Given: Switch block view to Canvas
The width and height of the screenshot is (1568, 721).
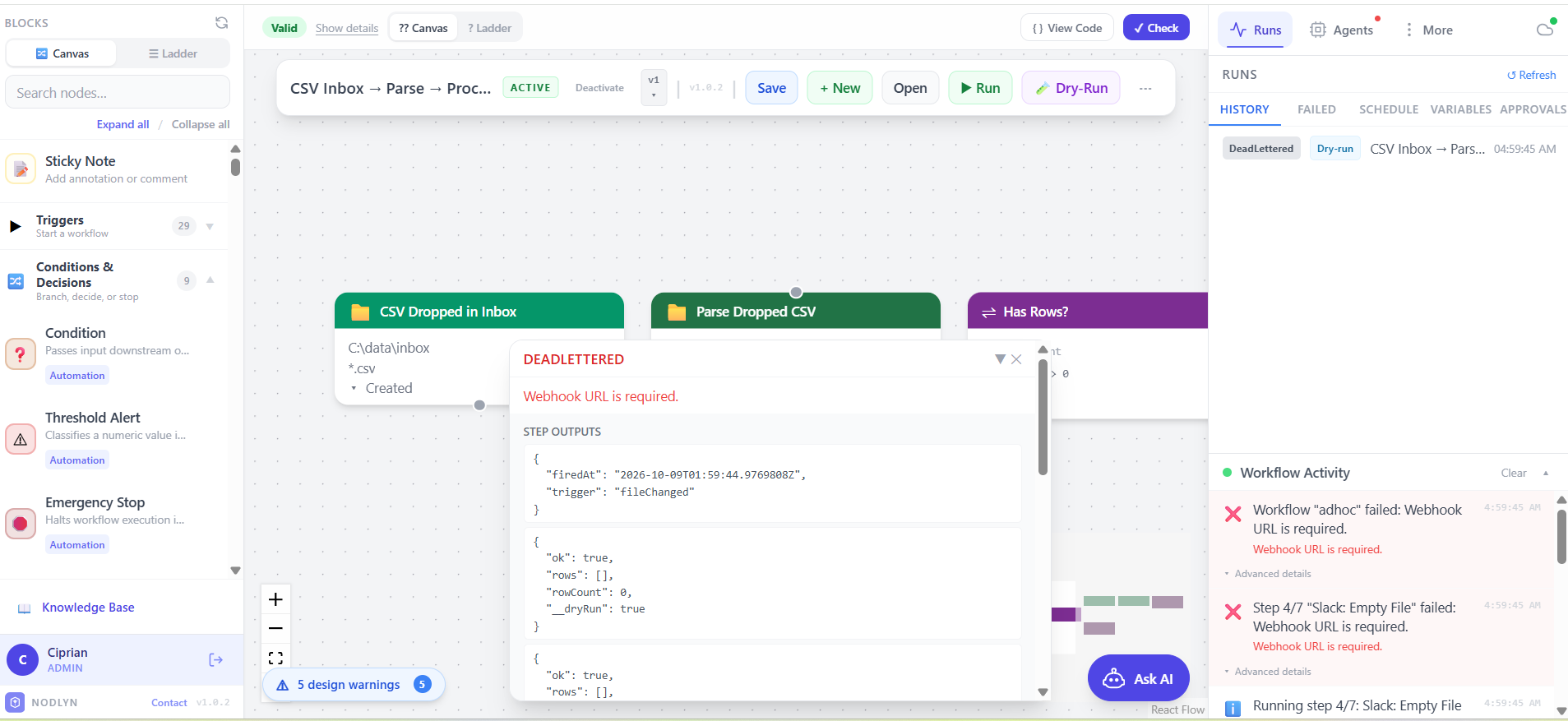Looking at the screenshot, I should tap(62, 53).
